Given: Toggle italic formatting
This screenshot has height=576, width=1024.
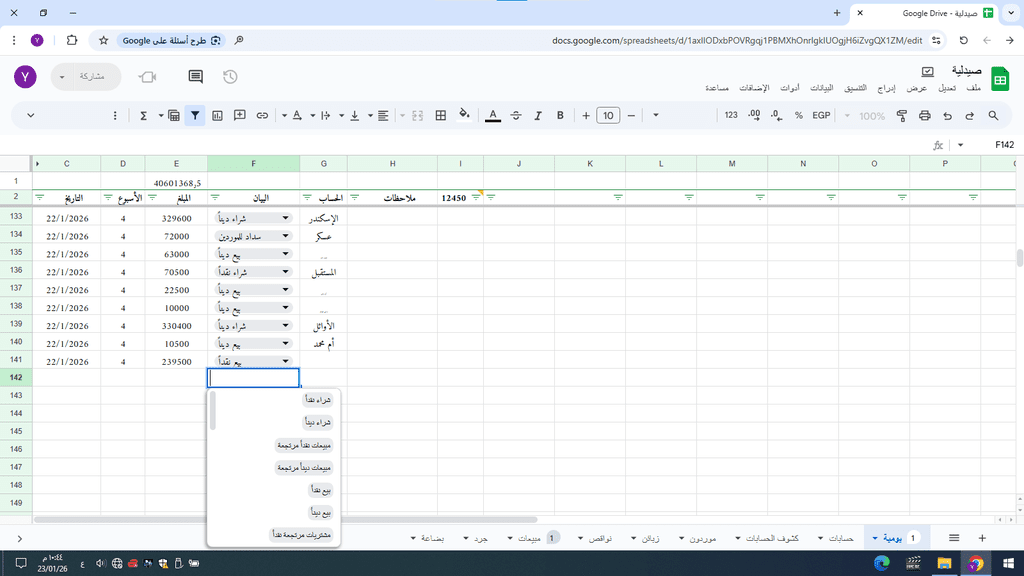Looking at the screenshot, I should coord(538,116).
